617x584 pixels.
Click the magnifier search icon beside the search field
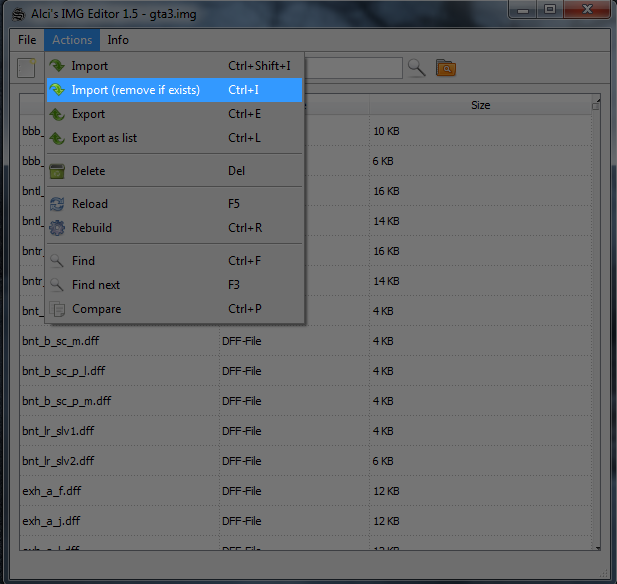[417, 68]
